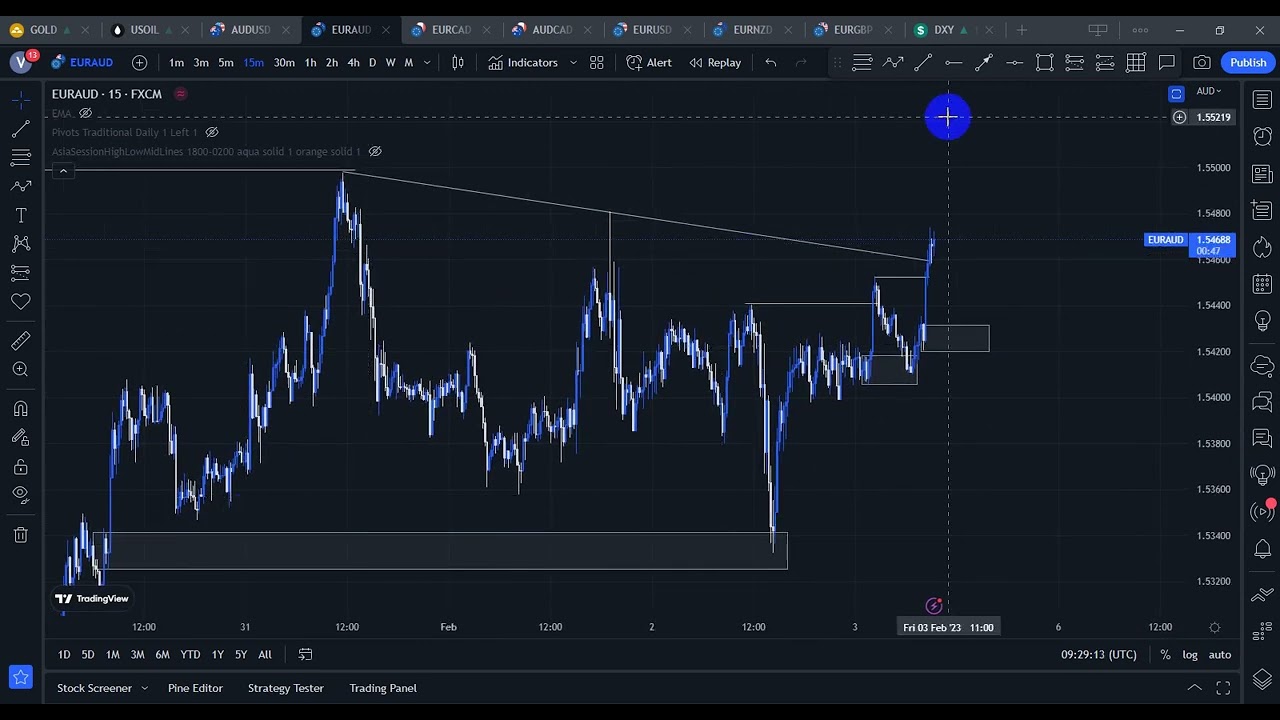The width and height of the screenshot is (1280, 720).
Task: Select the trend line drawing tool in left sidebar
Action: tap(20, 129)
